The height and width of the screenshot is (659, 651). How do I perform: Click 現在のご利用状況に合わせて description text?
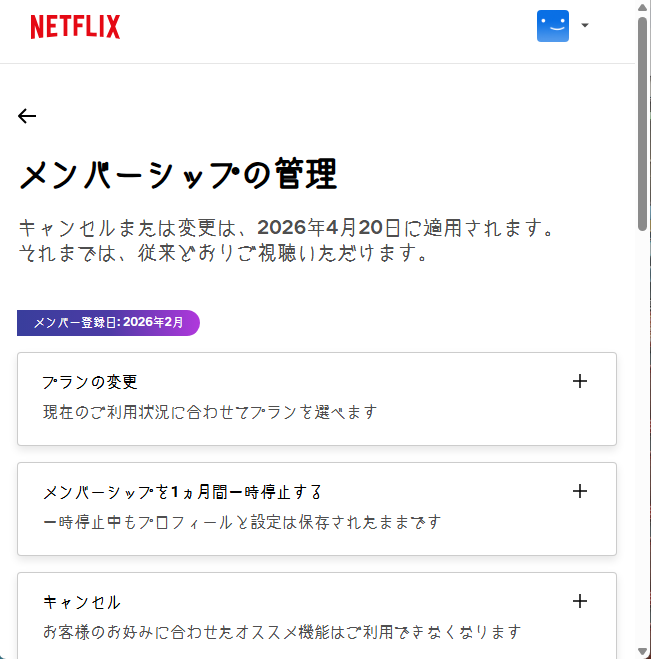(210, 412)
